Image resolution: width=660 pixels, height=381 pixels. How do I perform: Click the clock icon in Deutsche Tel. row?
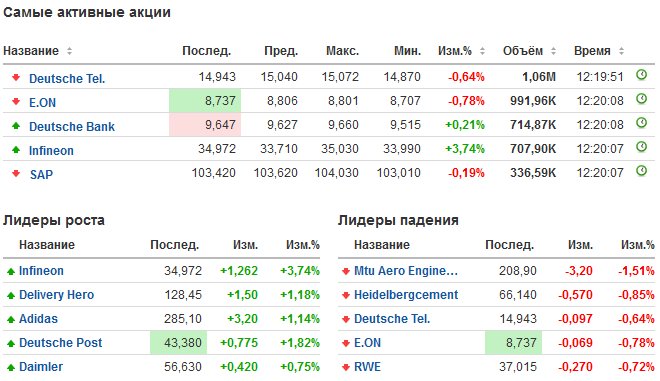[x=641, y=75]
